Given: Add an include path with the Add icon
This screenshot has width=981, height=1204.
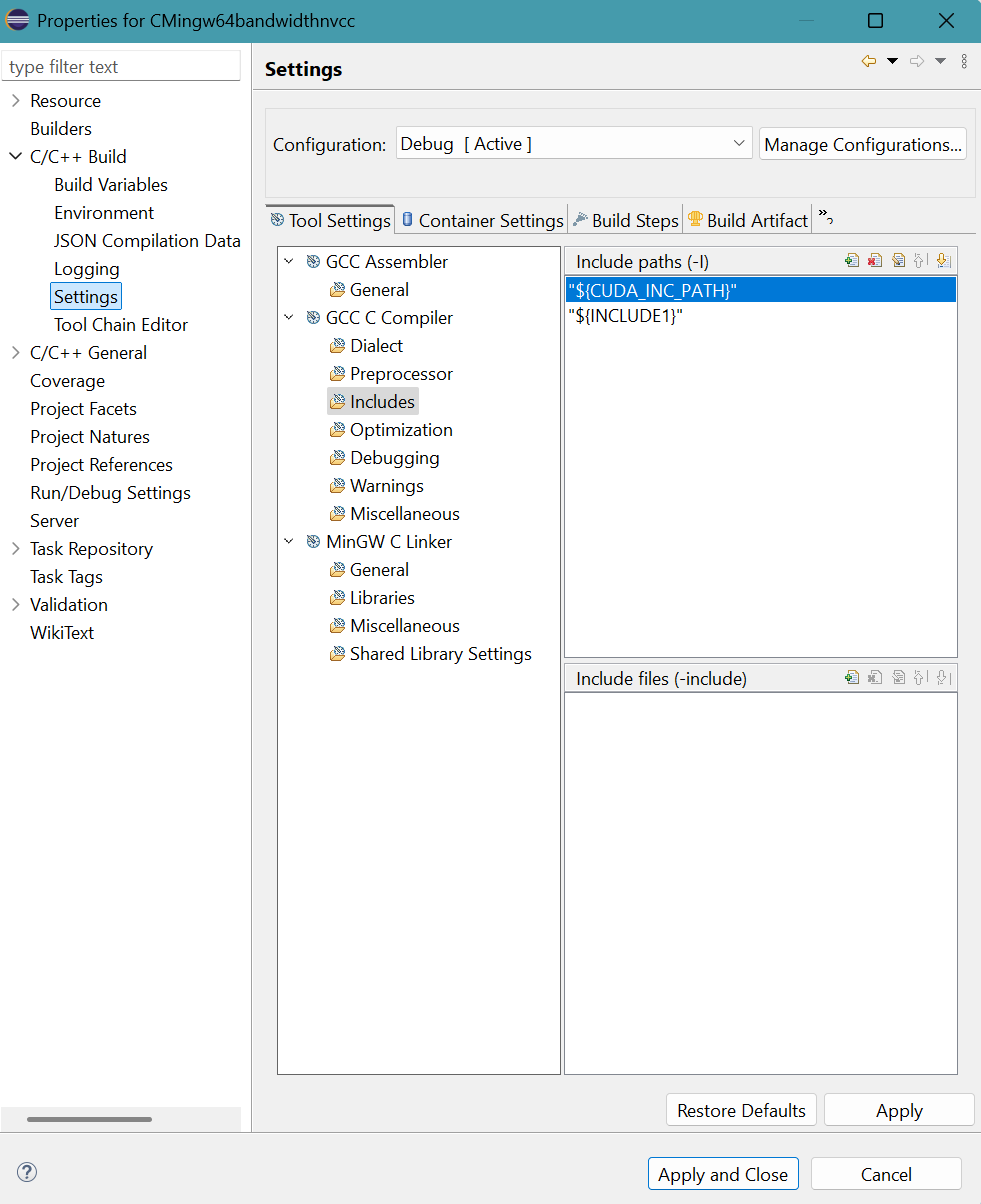Looking at the screenshot, I should click(x=852, y=261).
